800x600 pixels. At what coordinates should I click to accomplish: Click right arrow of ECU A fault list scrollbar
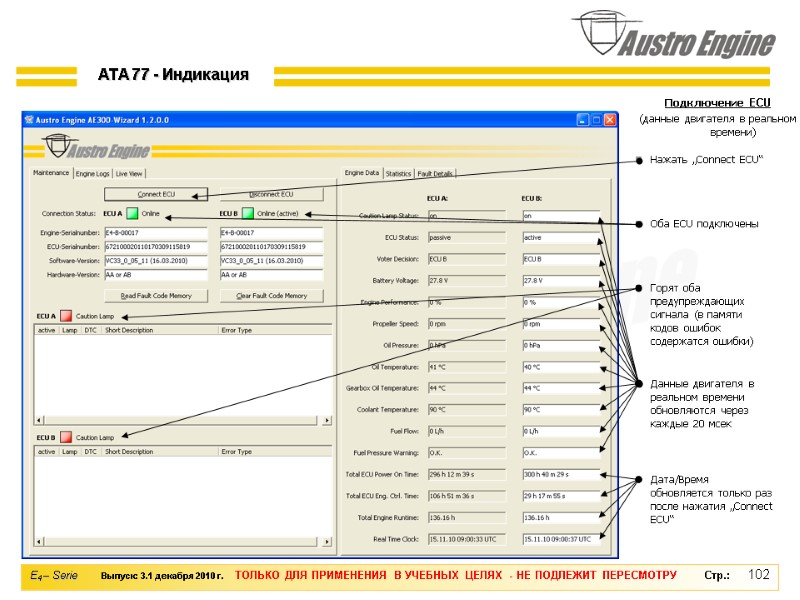327,420
